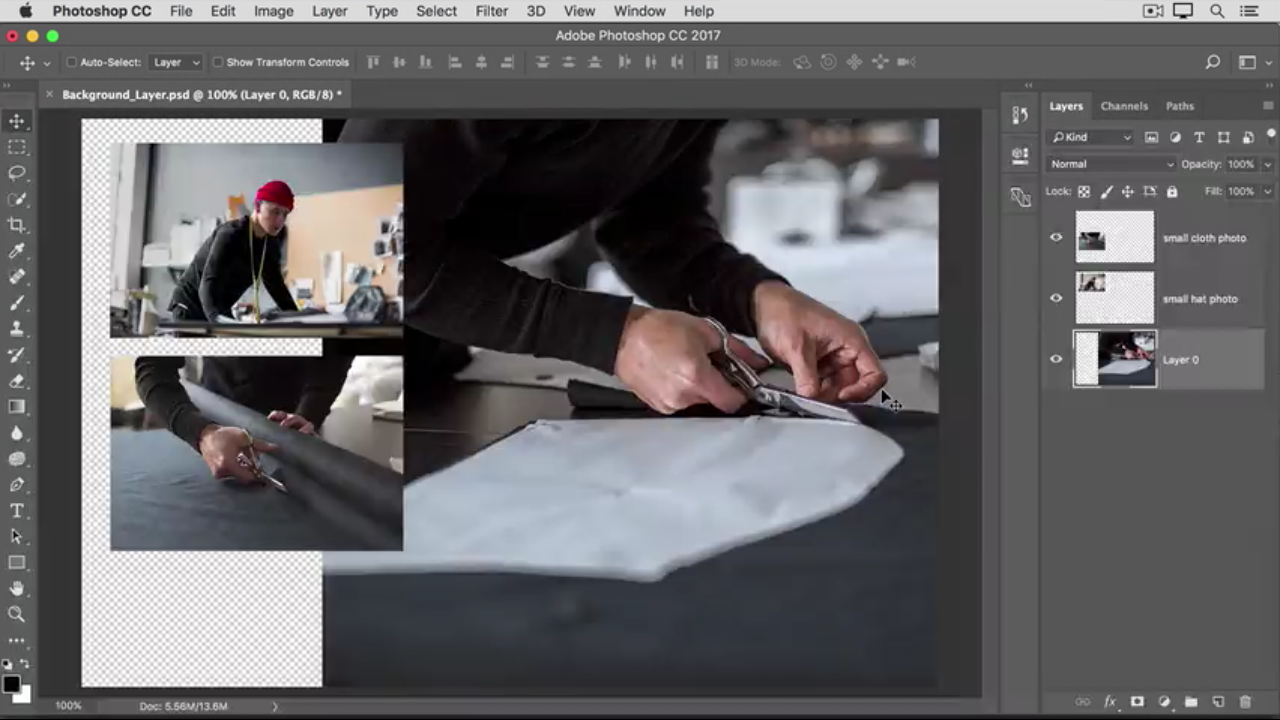The height and width of the screenshot is (720, 1280).
Task: Open the Auto-Select Layer dropdown
Action: coord(176,62)
